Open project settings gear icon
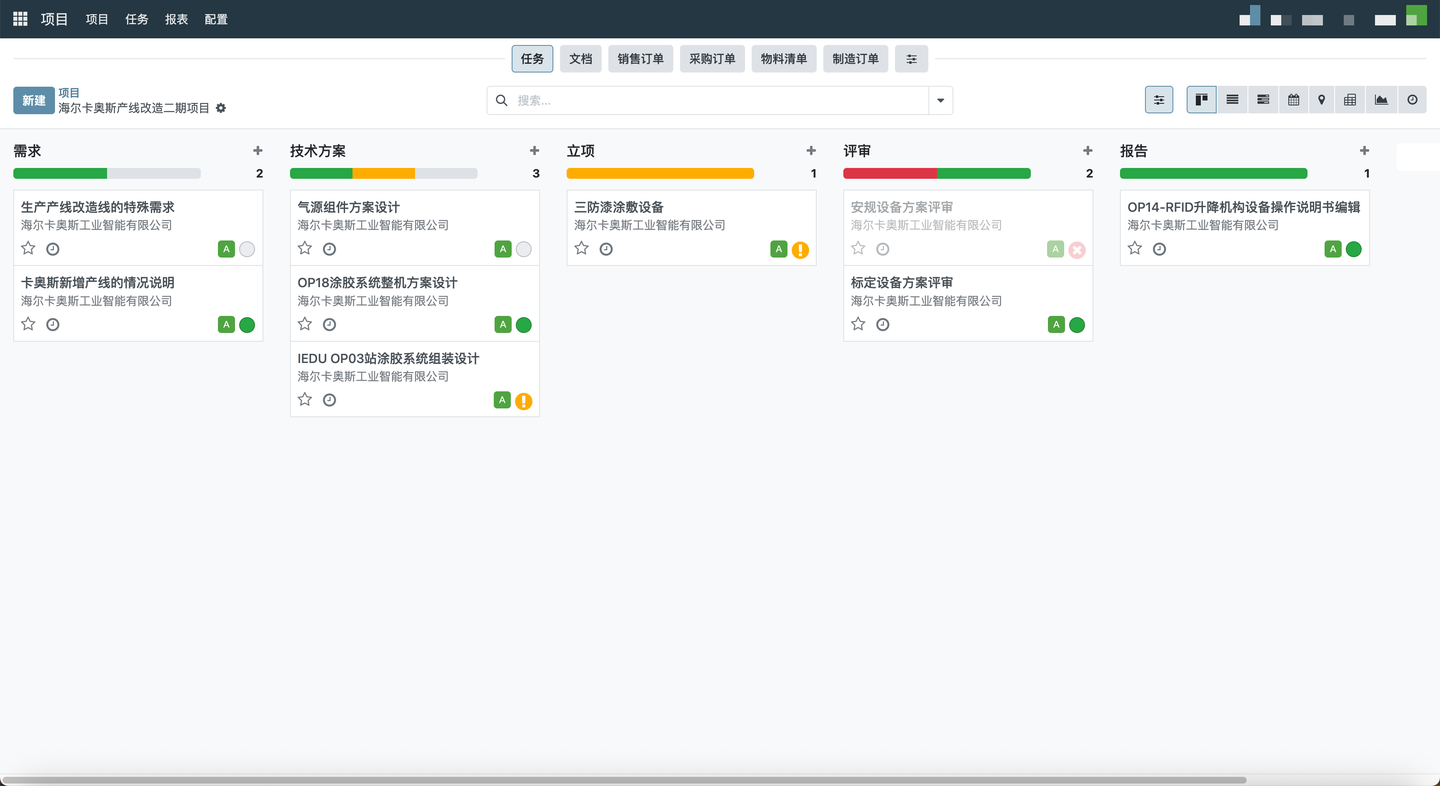 tap(221, 108)
